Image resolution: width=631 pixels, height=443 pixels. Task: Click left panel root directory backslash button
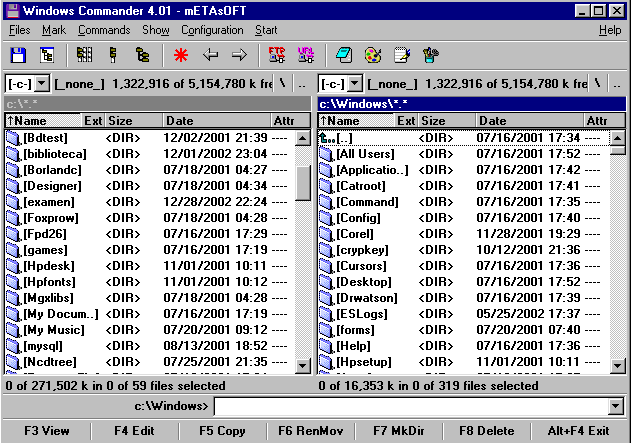[x=283, y=84]
